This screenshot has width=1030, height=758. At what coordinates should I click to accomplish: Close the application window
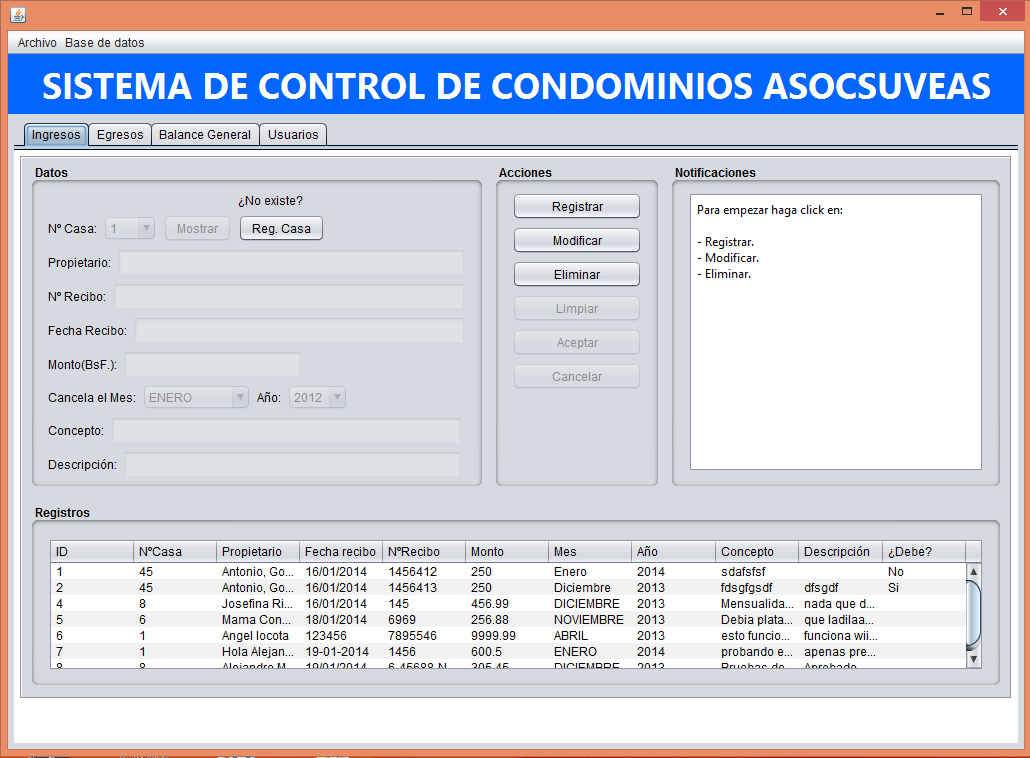1002,12
